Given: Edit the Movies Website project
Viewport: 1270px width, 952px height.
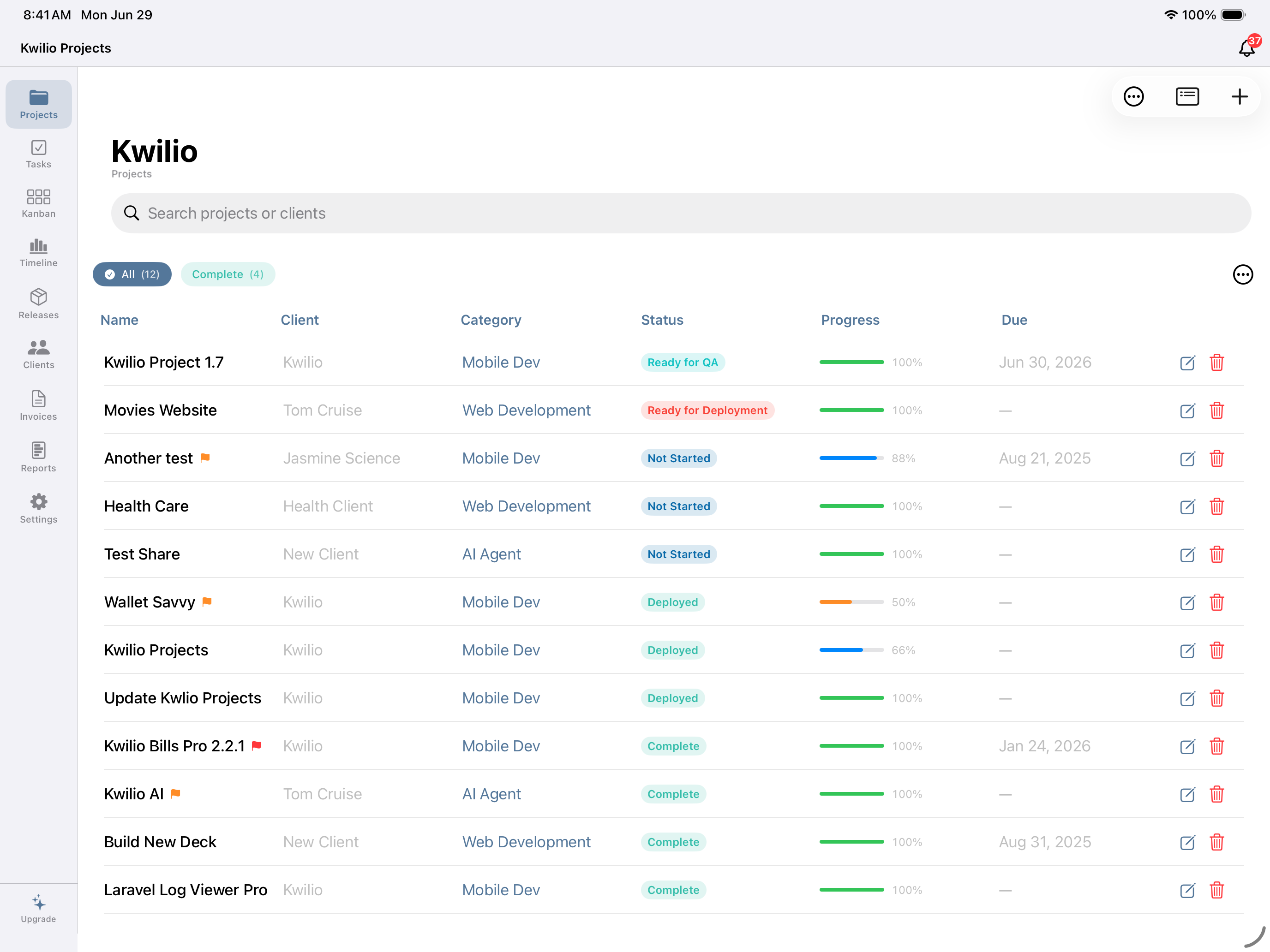Looking at the screenshot, I should click(x=1187, y=411).
